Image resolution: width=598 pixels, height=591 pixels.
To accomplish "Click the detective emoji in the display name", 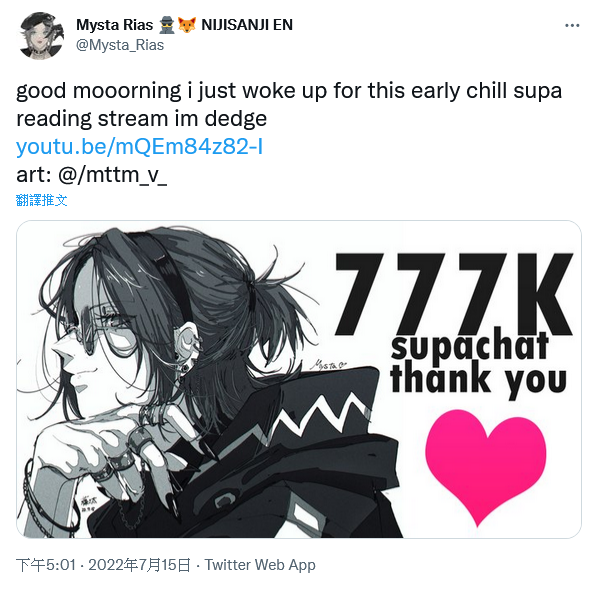I will (167, 25).
